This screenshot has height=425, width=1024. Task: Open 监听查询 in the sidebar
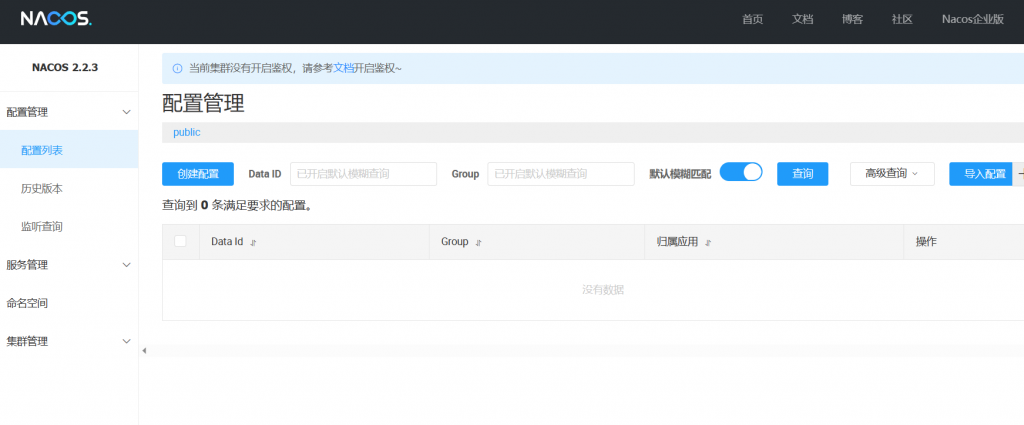[42, 227]
